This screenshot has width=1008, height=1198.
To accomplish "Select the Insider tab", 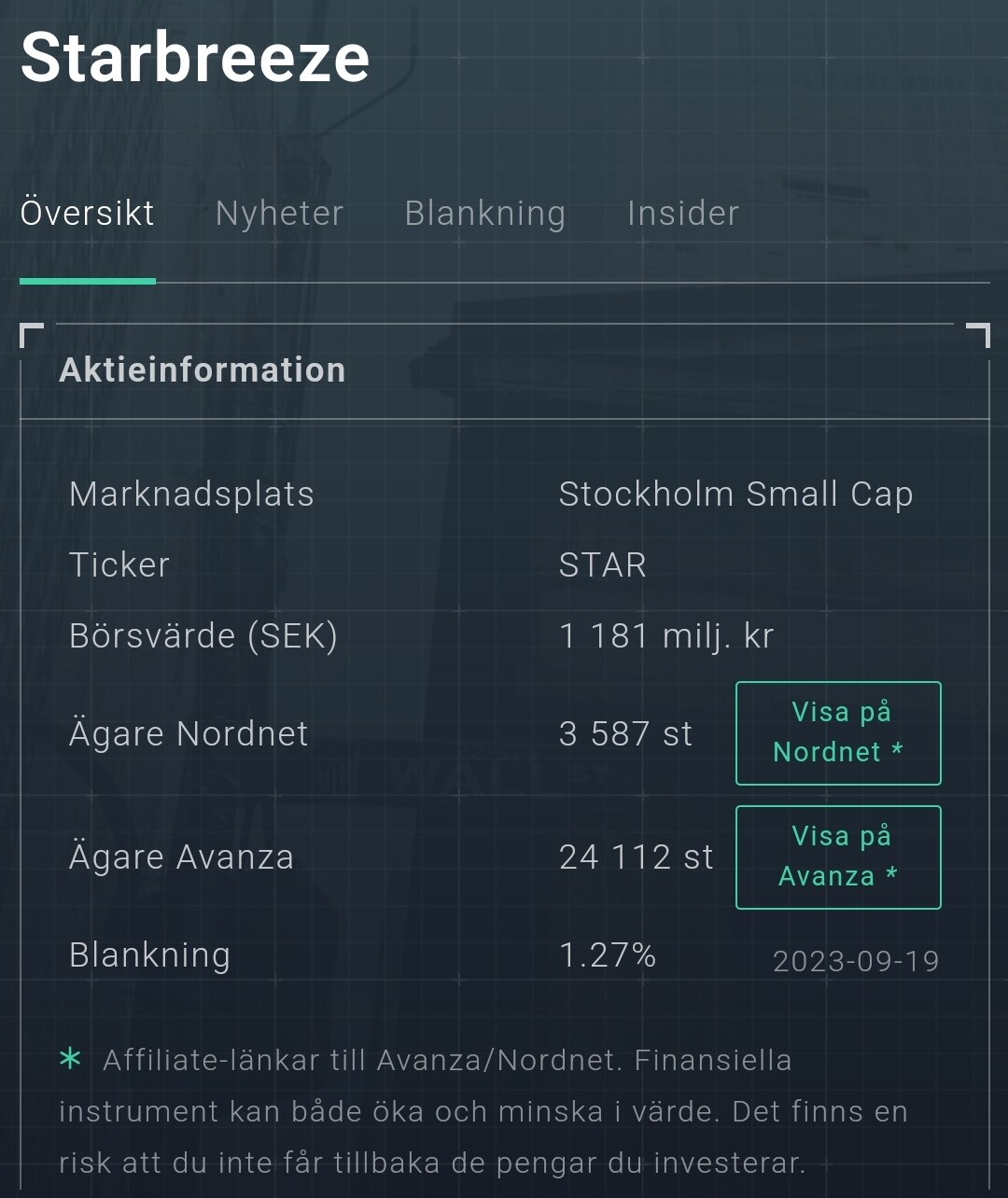I will point(682,214).
